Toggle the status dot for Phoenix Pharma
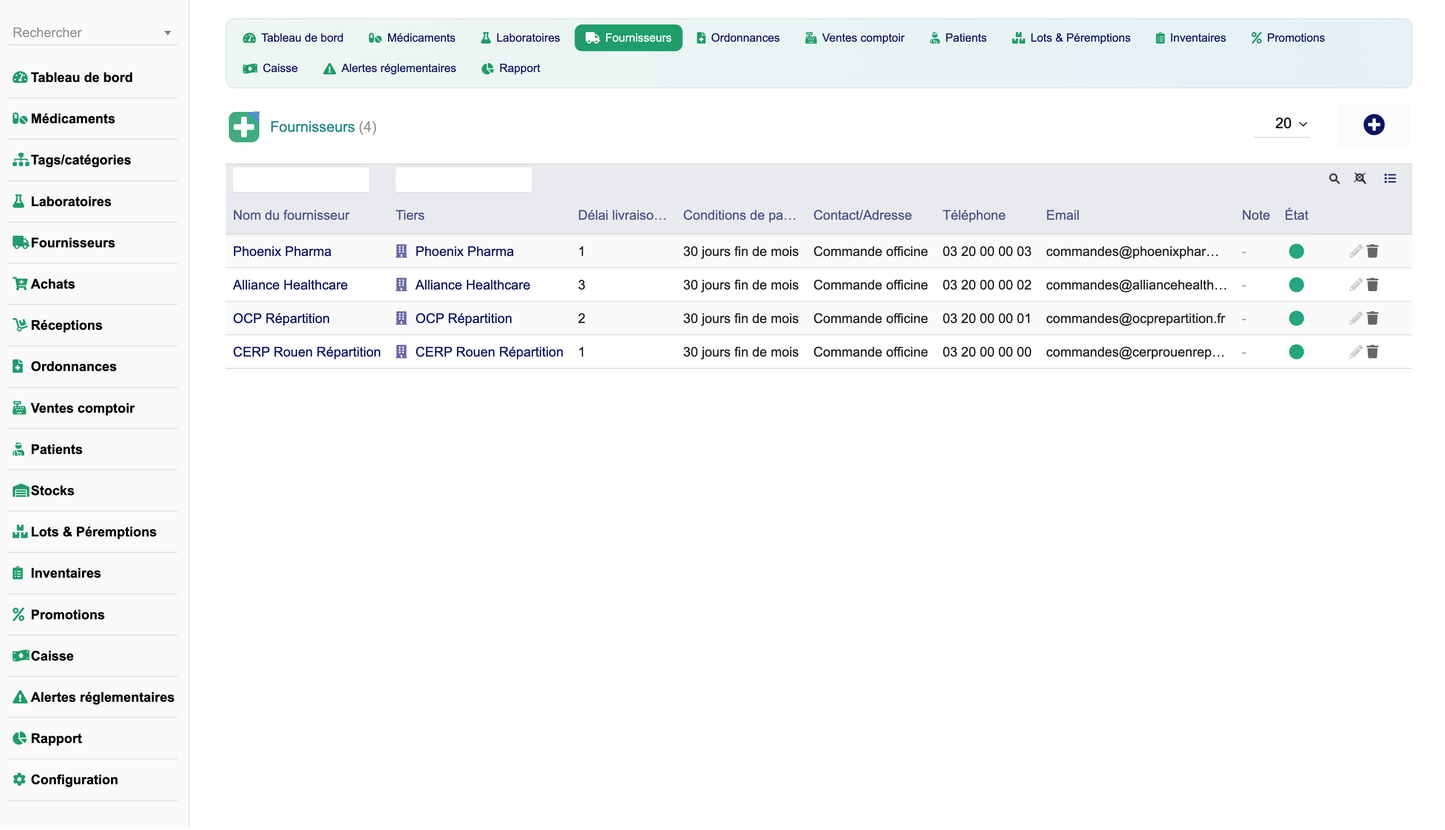This screenshot has width=1445, height=830. (x=1297, y=252)
